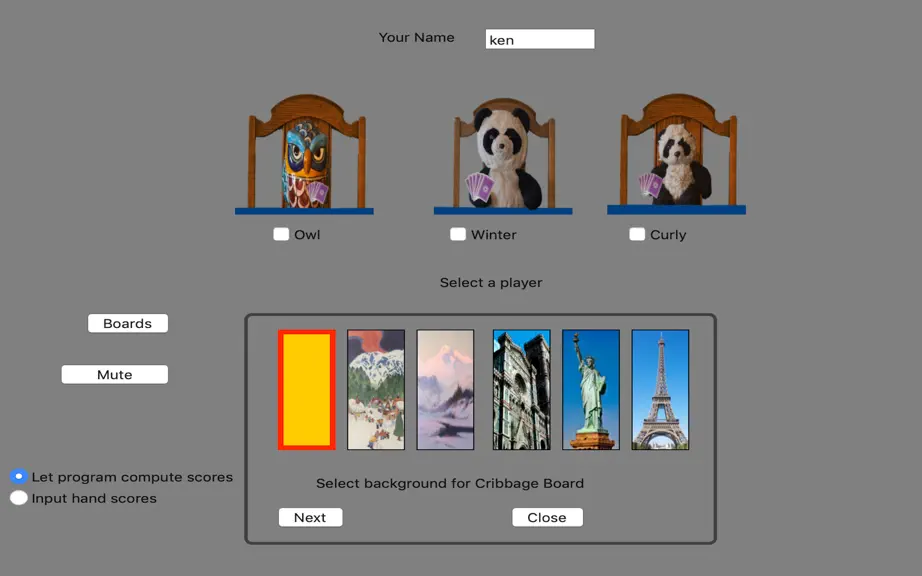
Task: Click the Your Name text field
Action: coord(540,39)
